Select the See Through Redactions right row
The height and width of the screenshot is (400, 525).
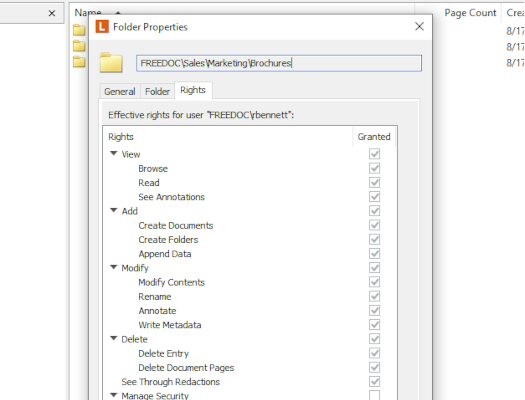(x=170, y=382)
